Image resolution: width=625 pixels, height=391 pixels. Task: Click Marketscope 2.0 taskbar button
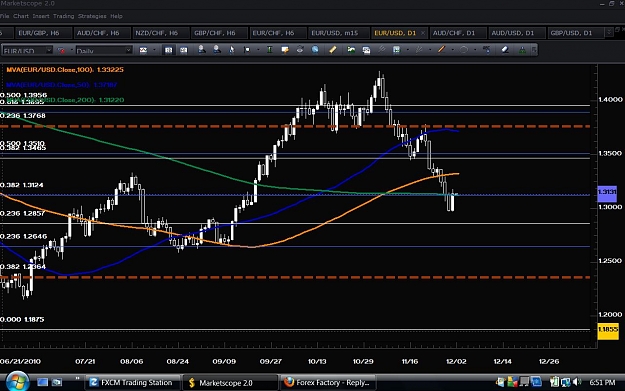229,383
